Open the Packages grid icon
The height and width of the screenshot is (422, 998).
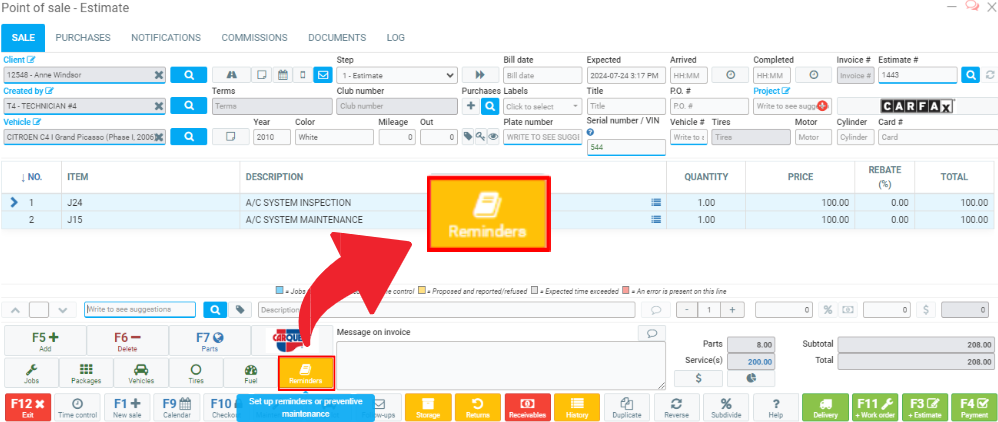point(86,374)
